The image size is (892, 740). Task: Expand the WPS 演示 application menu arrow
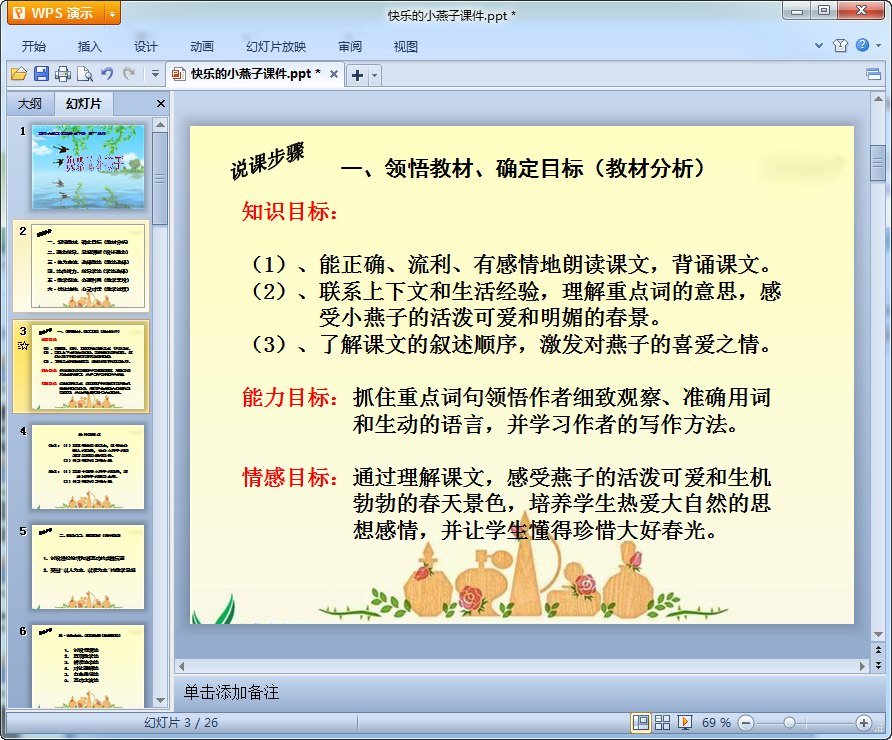[x=112, y=14]
